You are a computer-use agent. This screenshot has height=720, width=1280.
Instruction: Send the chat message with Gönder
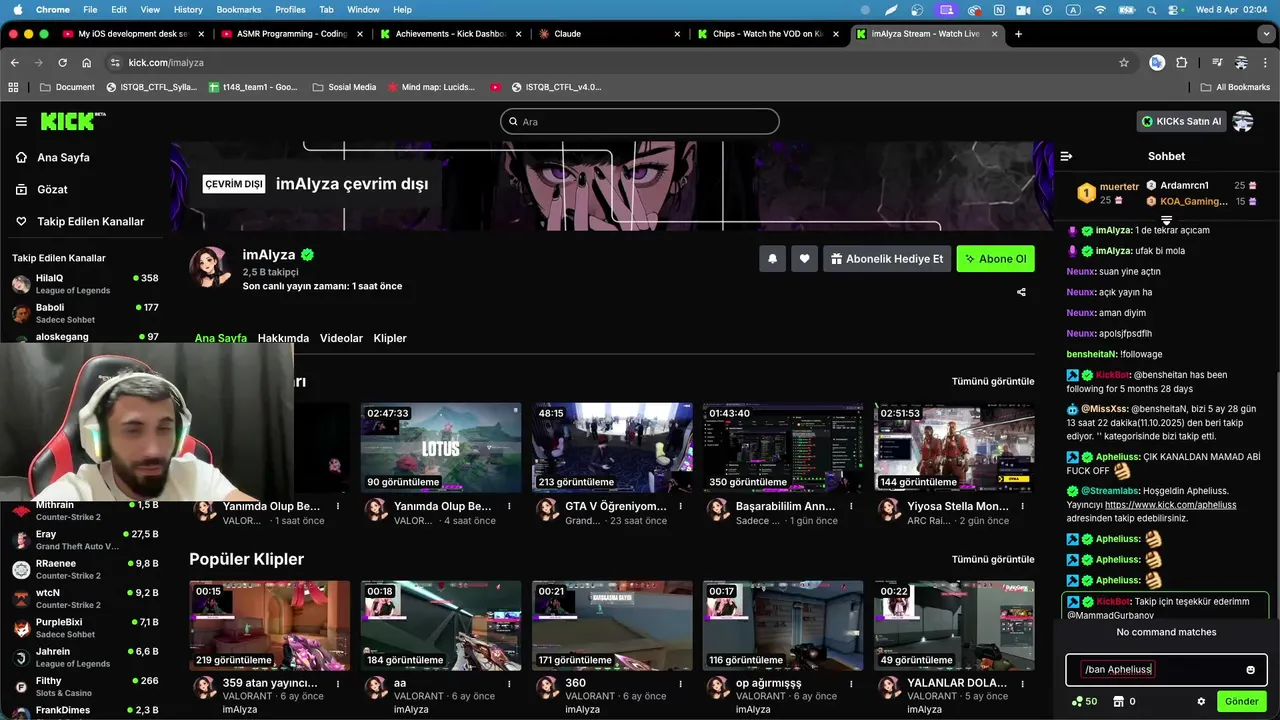(1242, 702)
